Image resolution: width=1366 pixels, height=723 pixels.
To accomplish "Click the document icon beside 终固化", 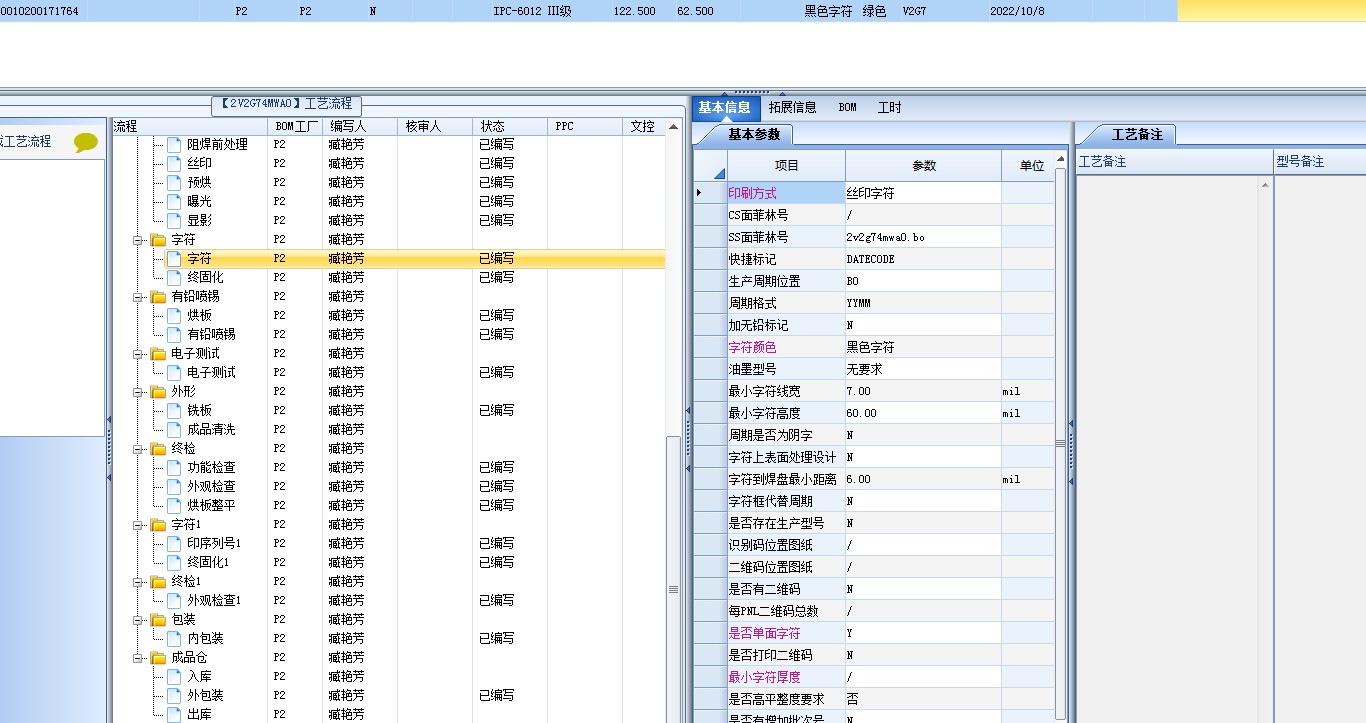I will (175, 277).
